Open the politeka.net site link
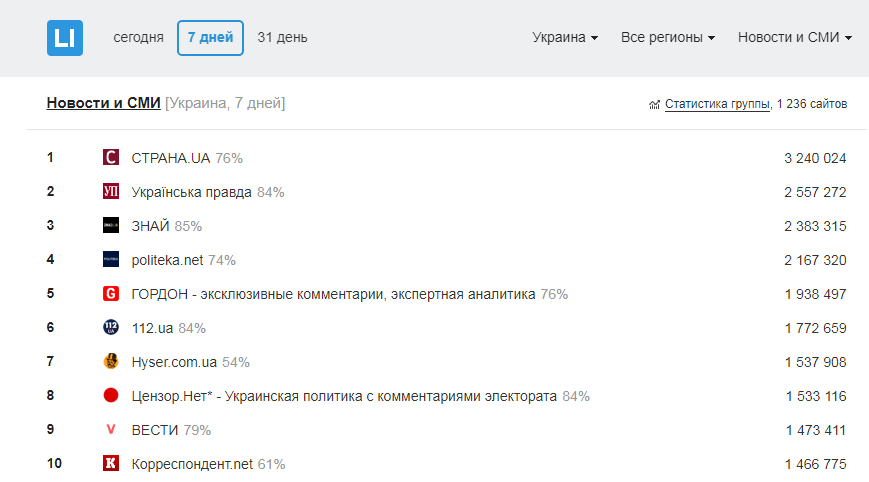The image size is (869, 482). [167, 260]
